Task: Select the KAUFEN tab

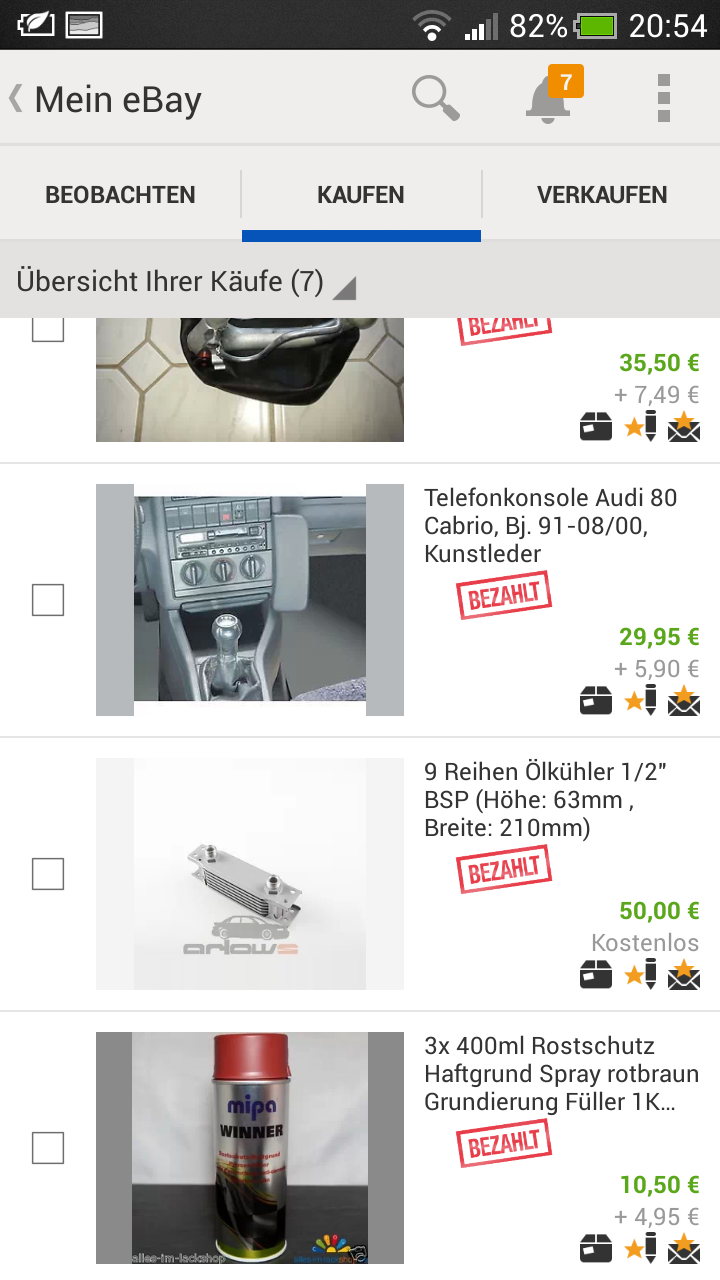Action: [361, 195]
